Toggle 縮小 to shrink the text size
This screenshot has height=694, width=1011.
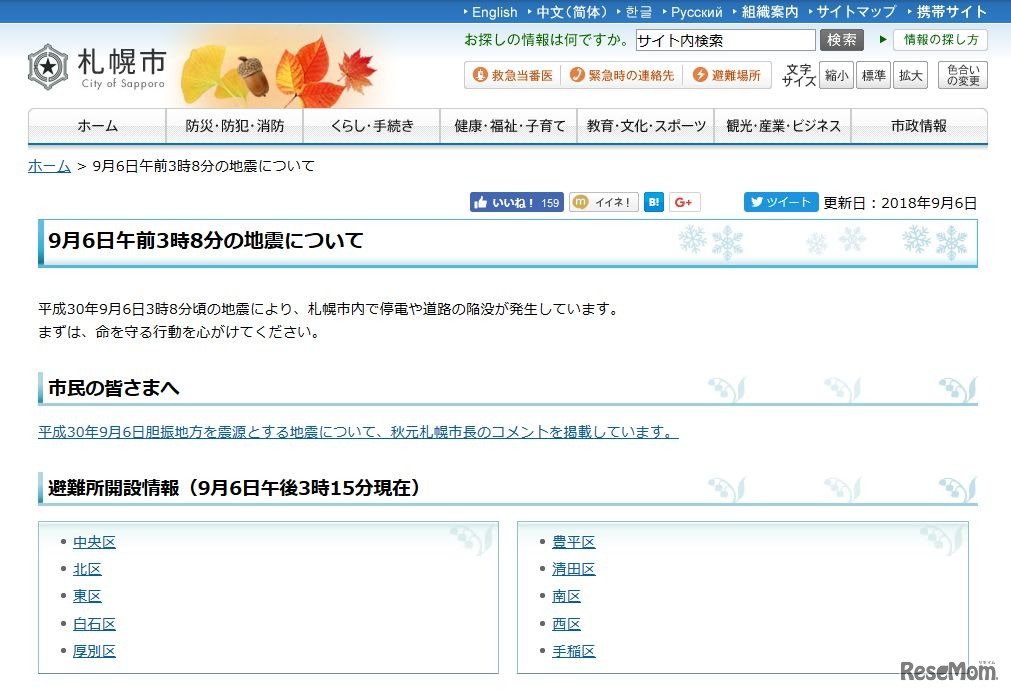pyautogui.click(x=836, y=75)
